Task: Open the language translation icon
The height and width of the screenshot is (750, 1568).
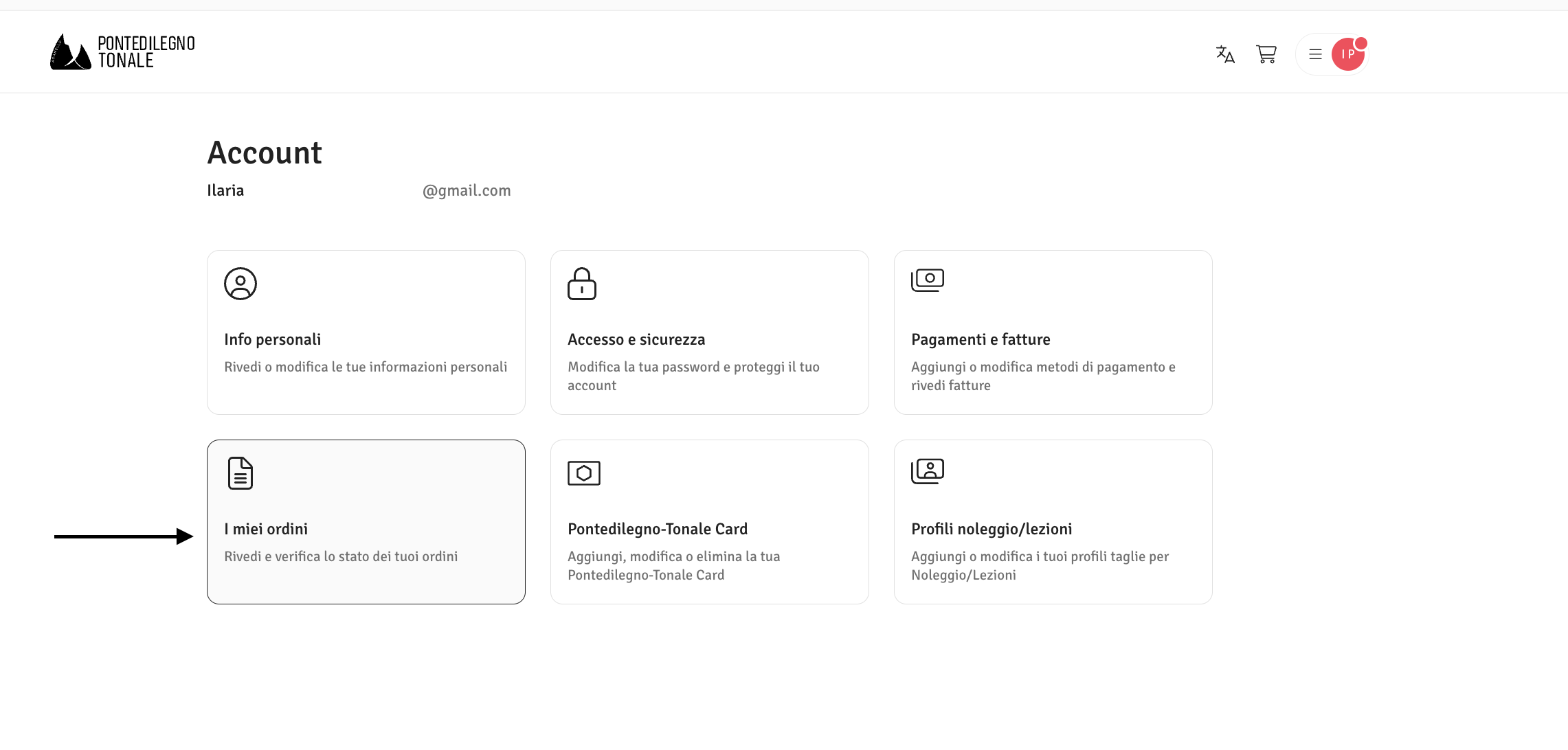Action: click(1225, 54)
